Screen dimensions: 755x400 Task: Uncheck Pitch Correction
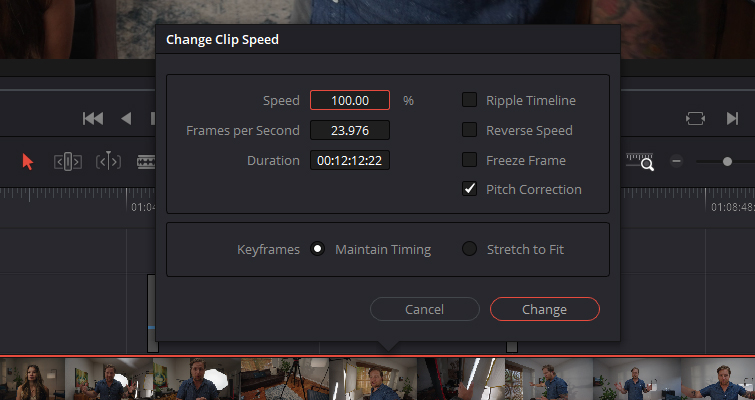pos(469,189)
